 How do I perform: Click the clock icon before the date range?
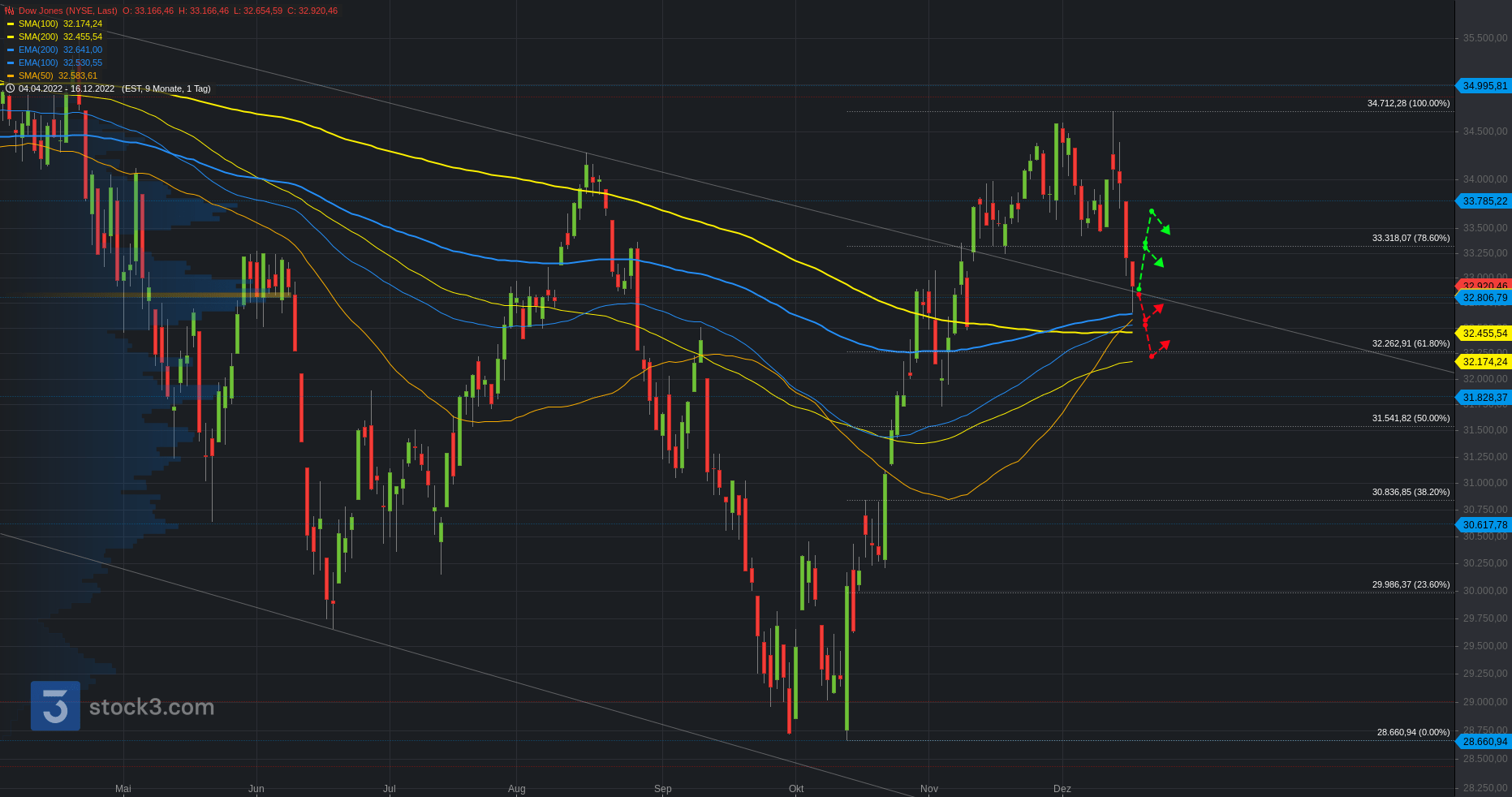11,88
